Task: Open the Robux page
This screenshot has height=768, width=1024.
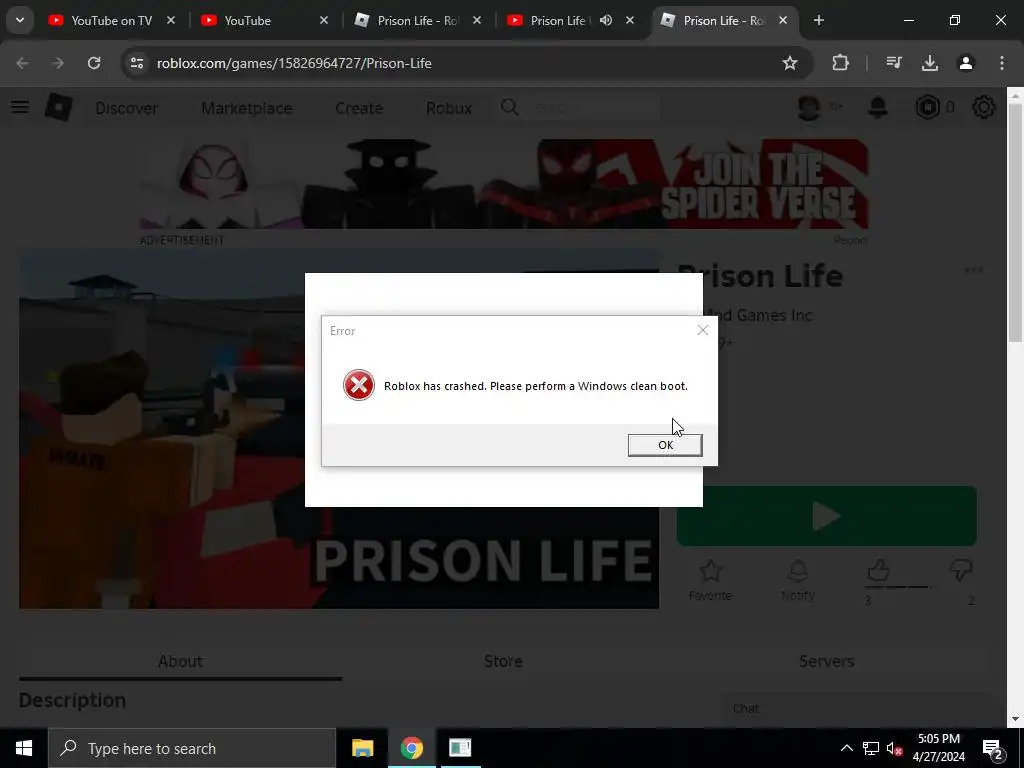Action: point(449,108)
